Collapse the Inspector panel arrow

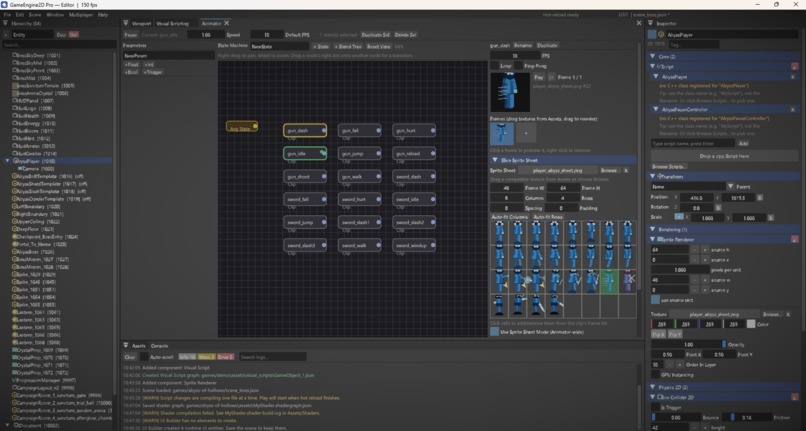pyautogui.click(x=650, y=24)
